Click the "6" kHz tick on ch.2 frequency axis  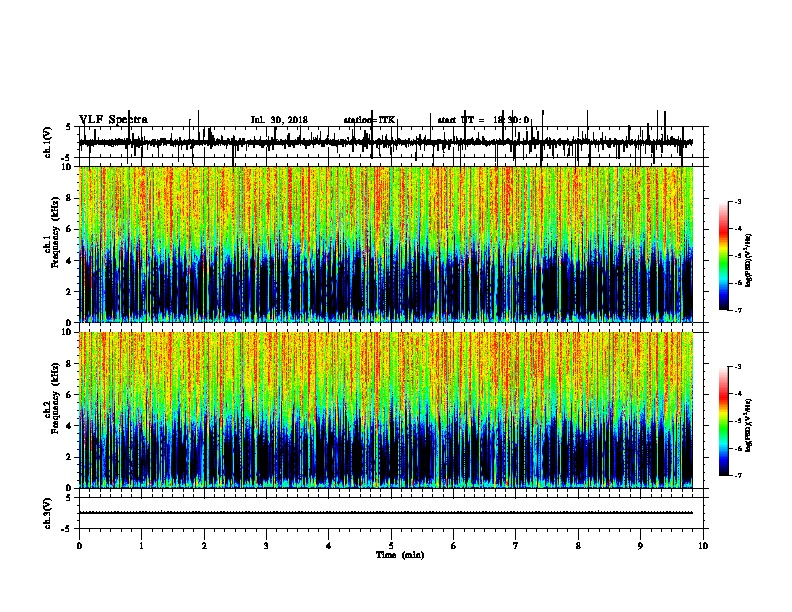70,395
